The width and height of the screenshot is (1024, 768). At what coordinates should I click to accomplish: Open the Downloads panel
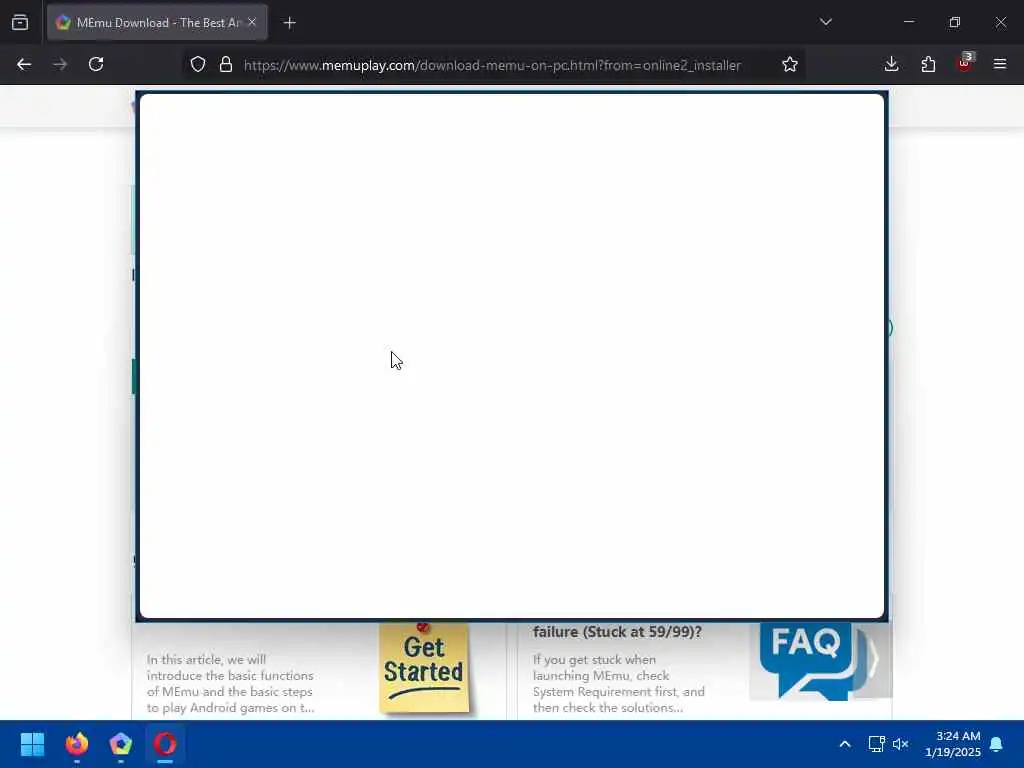pyautogui.click(x=891, y=64)
